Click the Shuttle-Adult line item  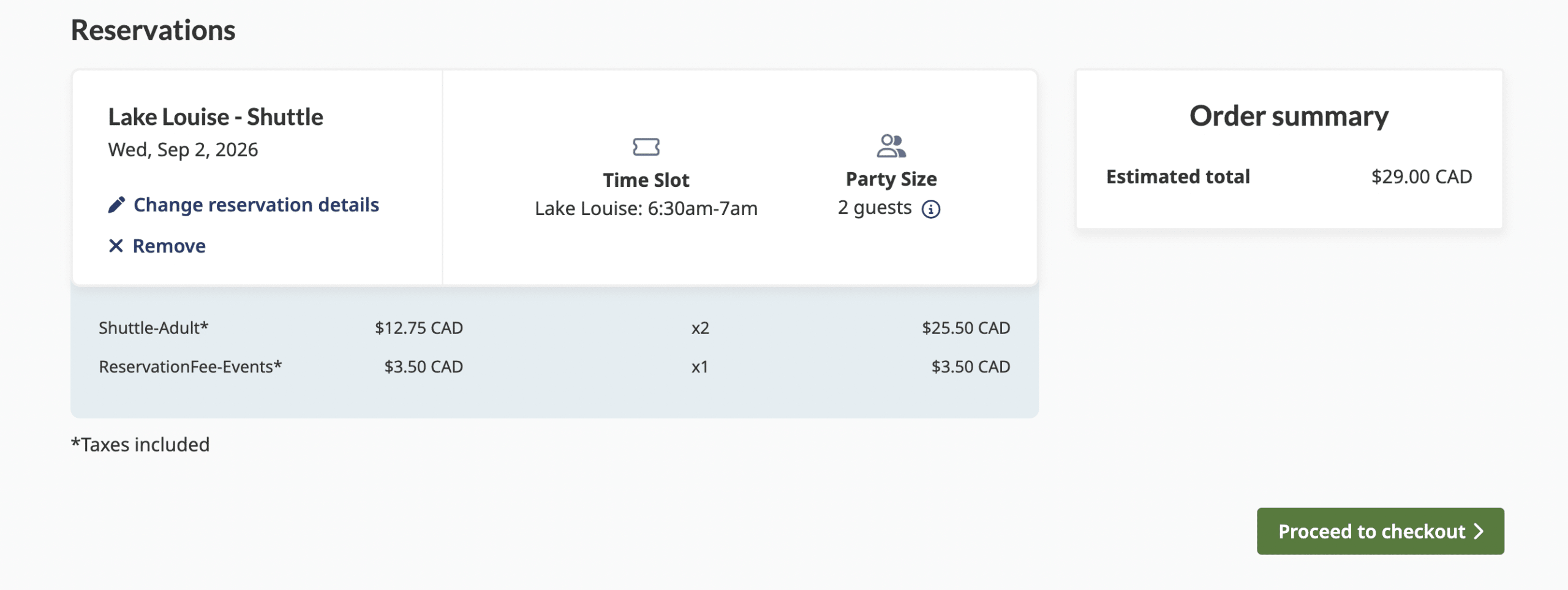click(x=154, y=328)
